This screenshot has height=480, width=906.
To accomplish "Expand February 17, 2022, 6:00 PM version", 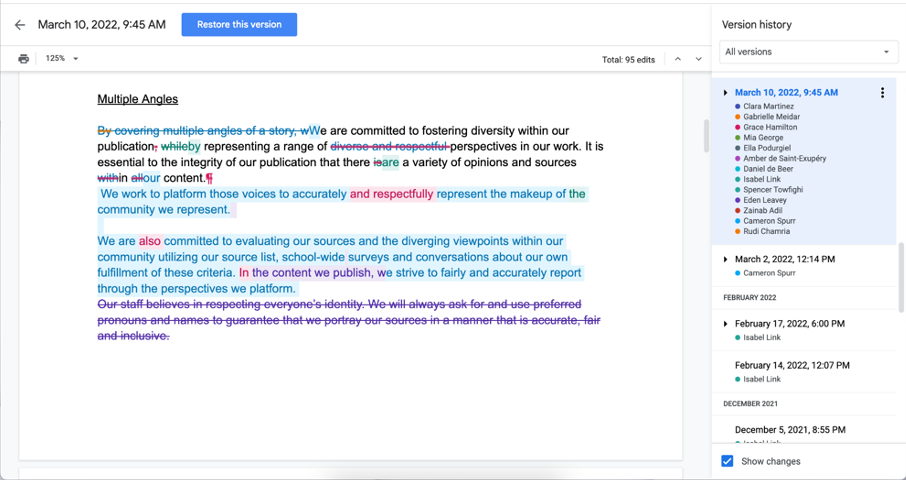I will [x=726, y=324].
